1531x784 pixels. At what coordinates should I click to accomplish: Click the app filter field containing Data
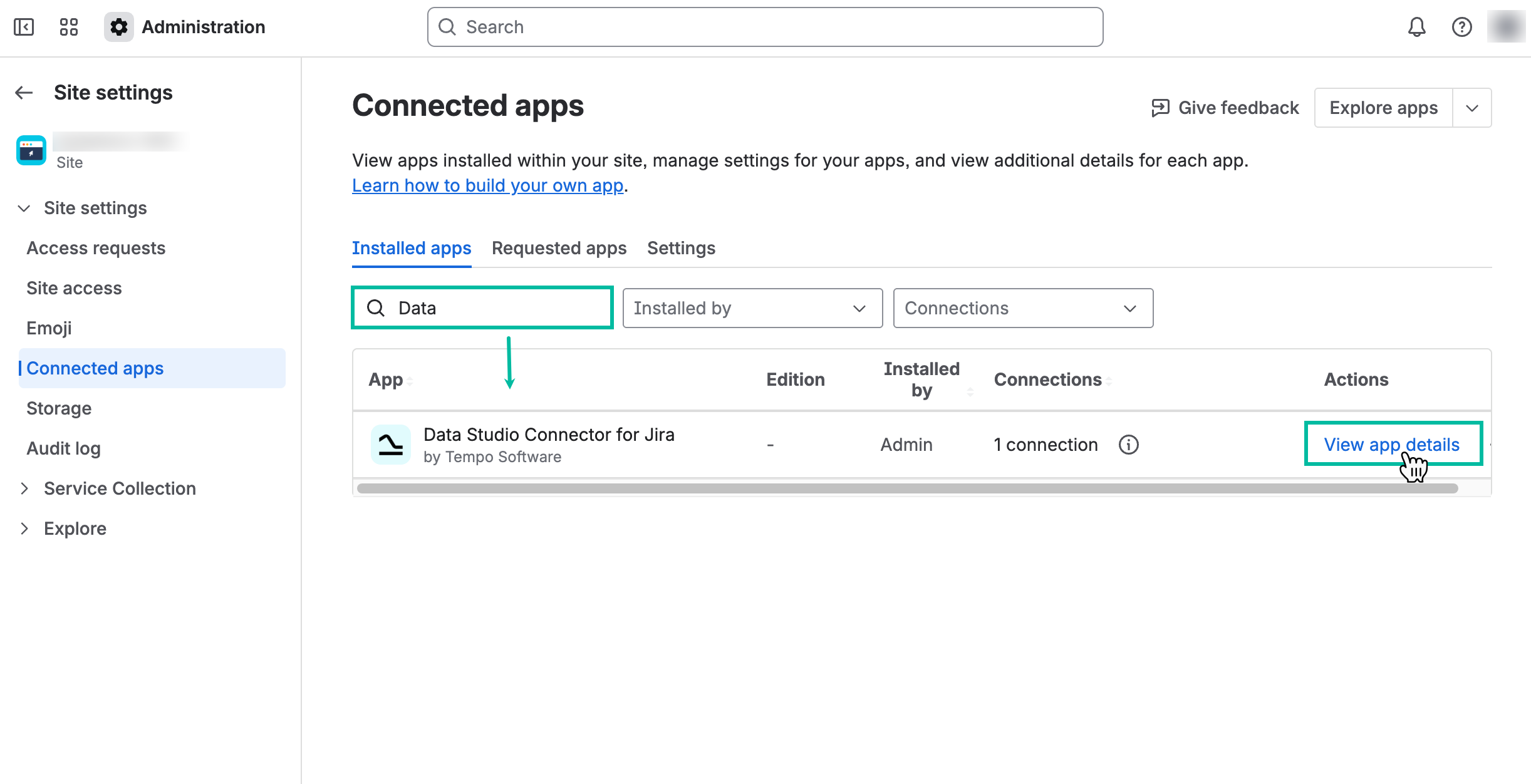click(x=482, y=307)
